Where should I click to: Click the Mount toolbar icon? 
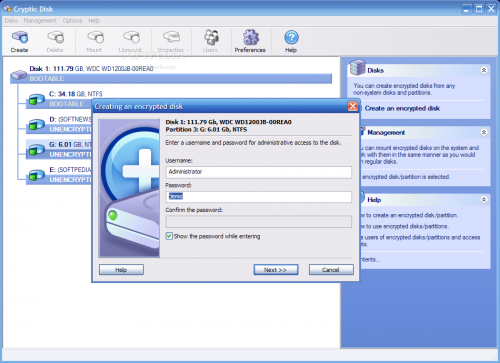tap(95, 37)
